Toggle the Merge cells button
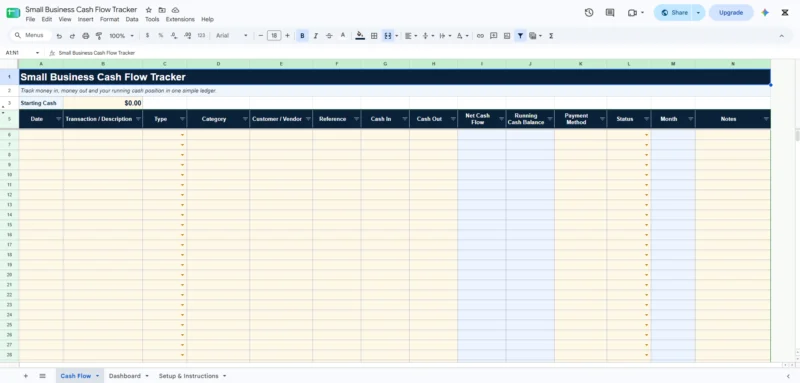The image size is (800, 383). [x=388, y=36]
